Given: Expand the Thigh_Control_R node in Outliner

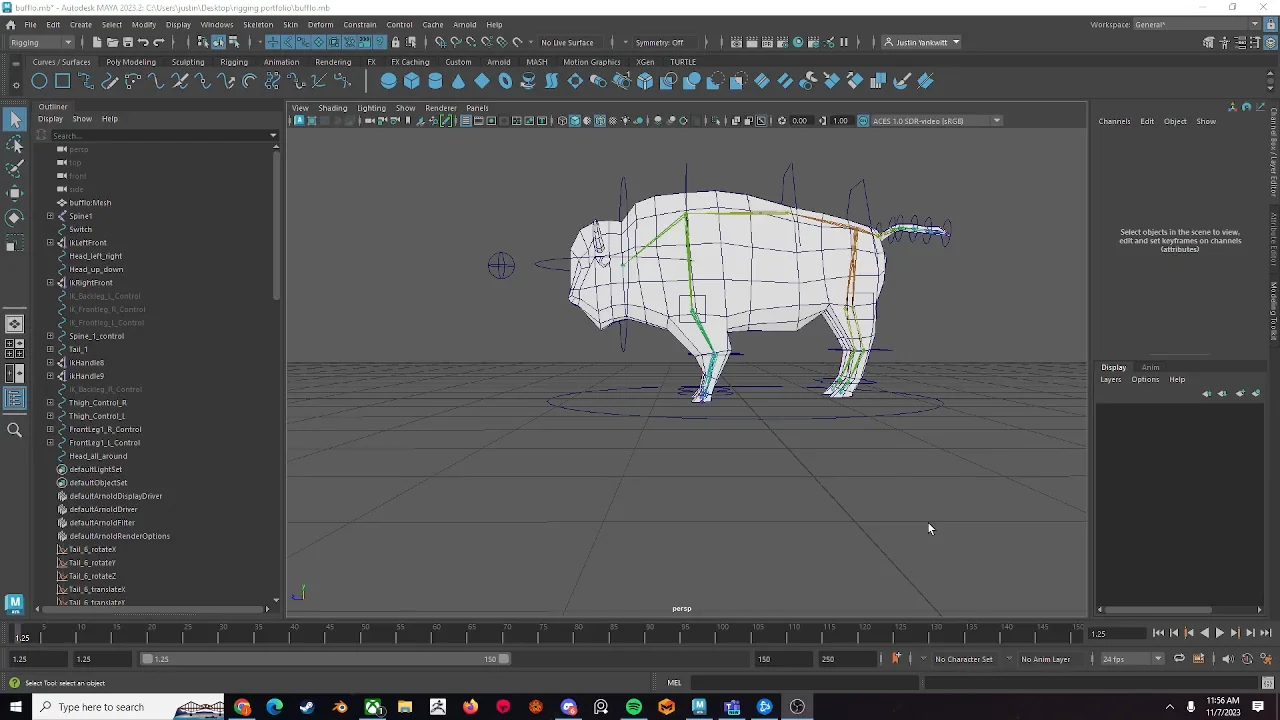Looking at the screenshot, I should click(x=50, y=403).
